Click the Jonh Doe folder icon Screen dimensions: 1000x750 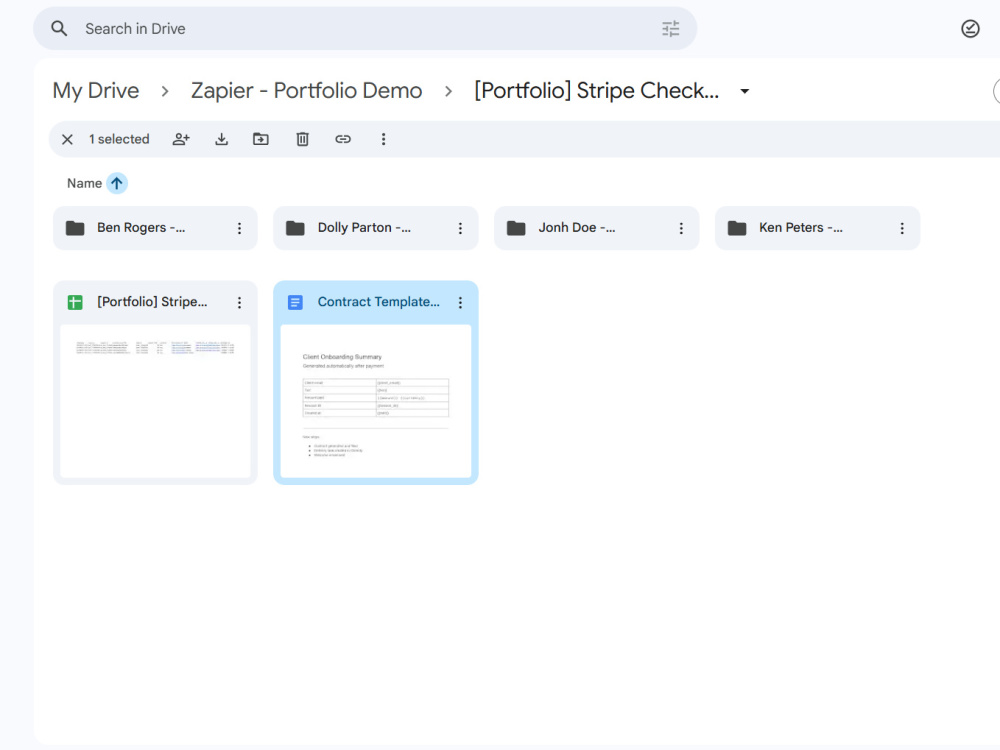(516, 228)
